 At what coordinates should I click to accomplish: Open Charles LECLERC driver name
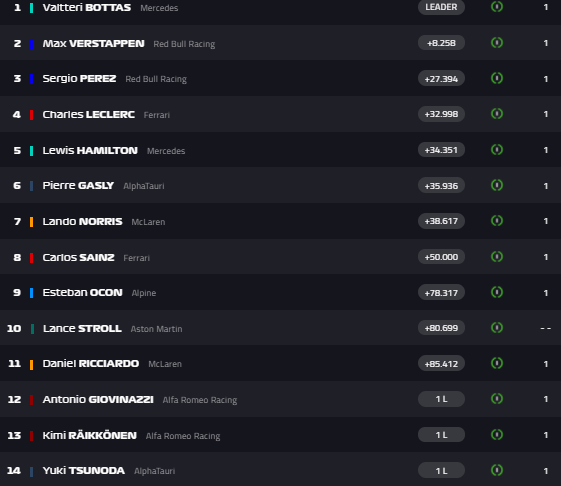pyautogui.click(x=88, y=115)
